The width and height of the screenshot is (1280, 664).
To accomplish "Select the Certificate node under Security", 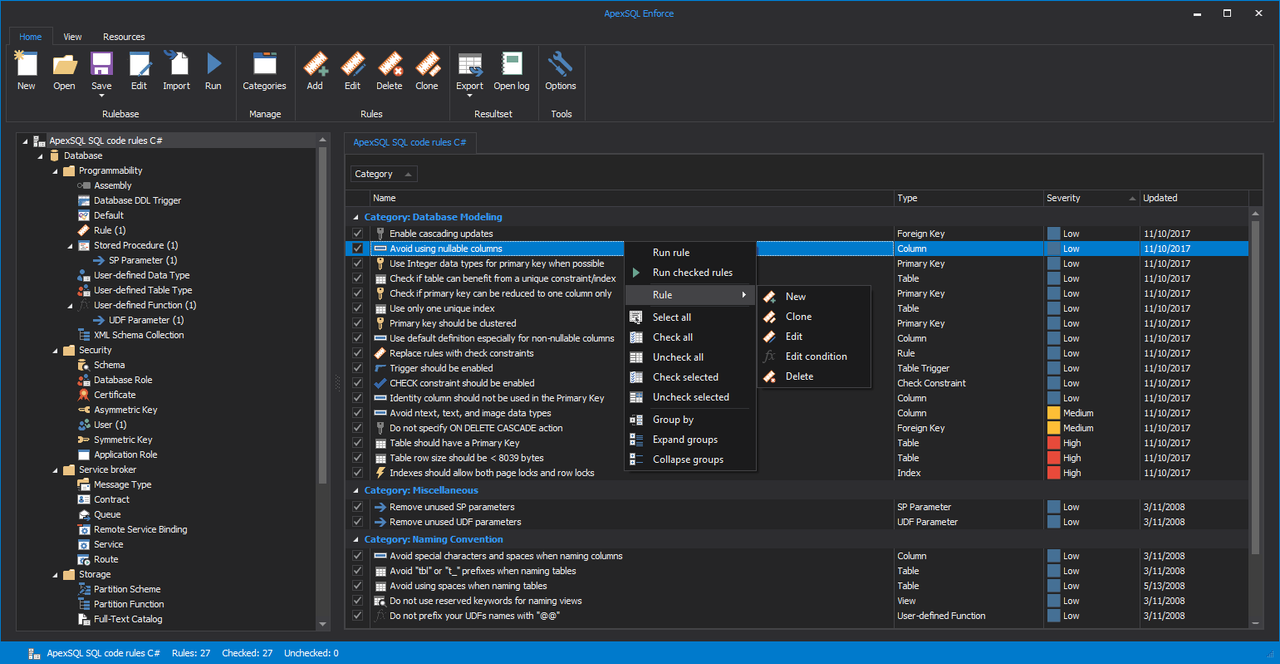I will [115, 395].
